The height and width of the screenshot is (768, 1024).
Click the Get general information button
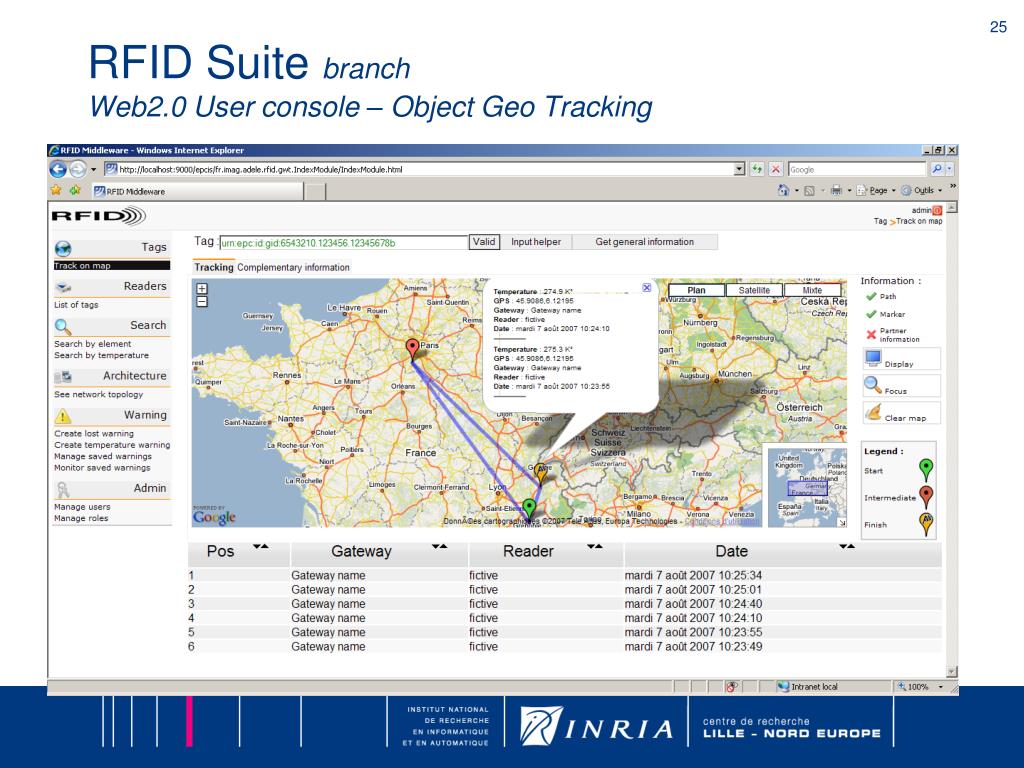(645, 242)
